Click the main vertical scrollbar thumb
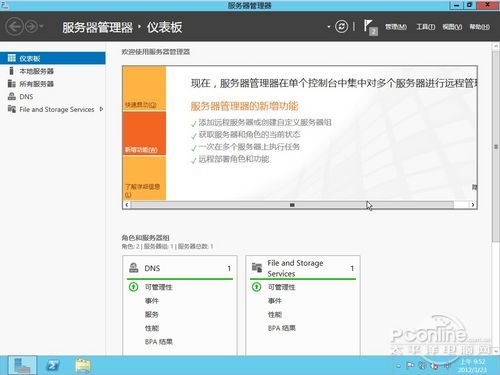 click(496, 147)
